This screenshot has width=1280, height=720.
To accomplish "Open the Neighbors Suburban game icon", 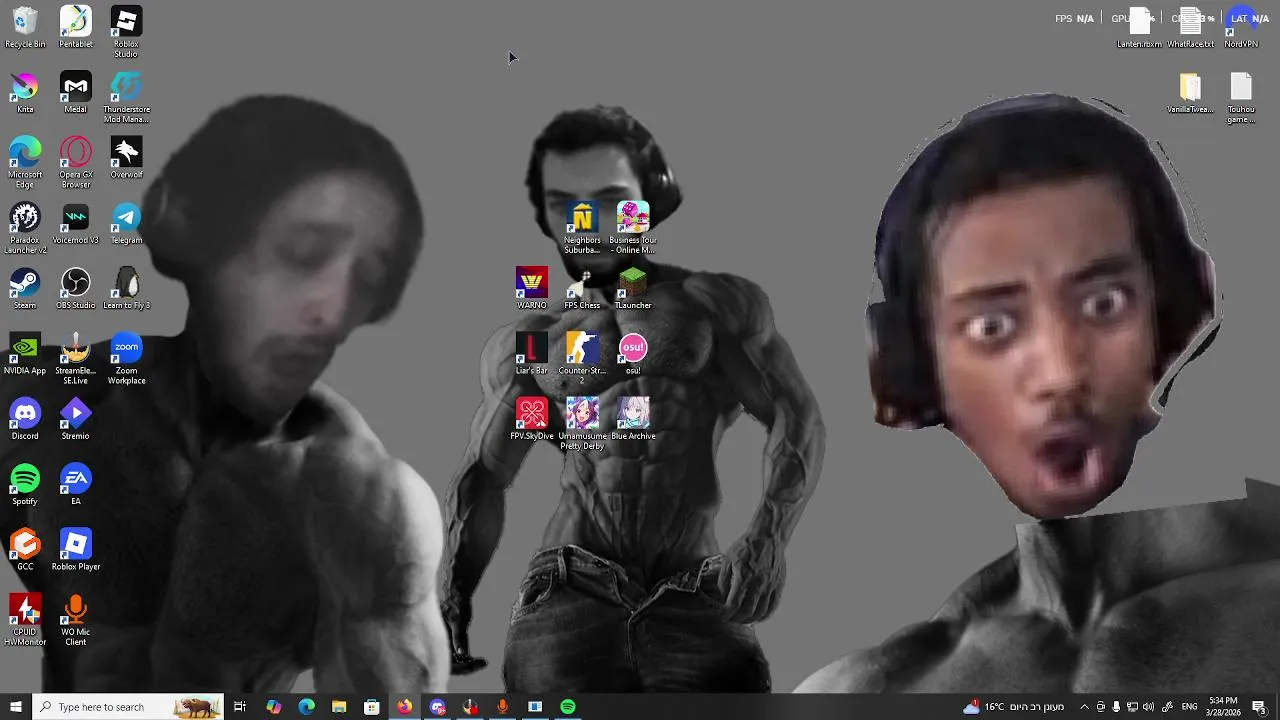I will point(582,228).
